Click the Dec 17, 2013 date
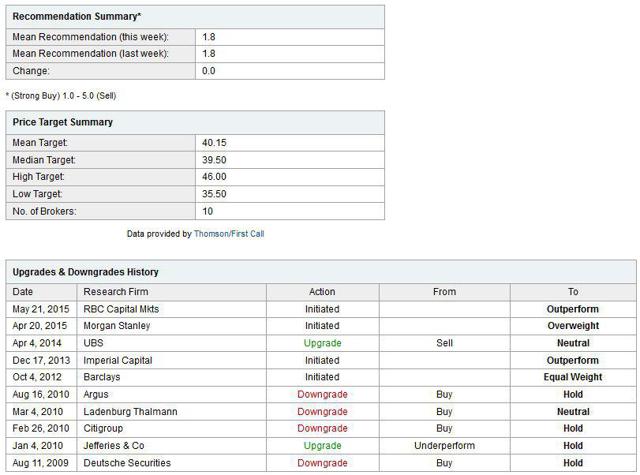The width and height of the screenshot is (640, 475). click(41, 361)
